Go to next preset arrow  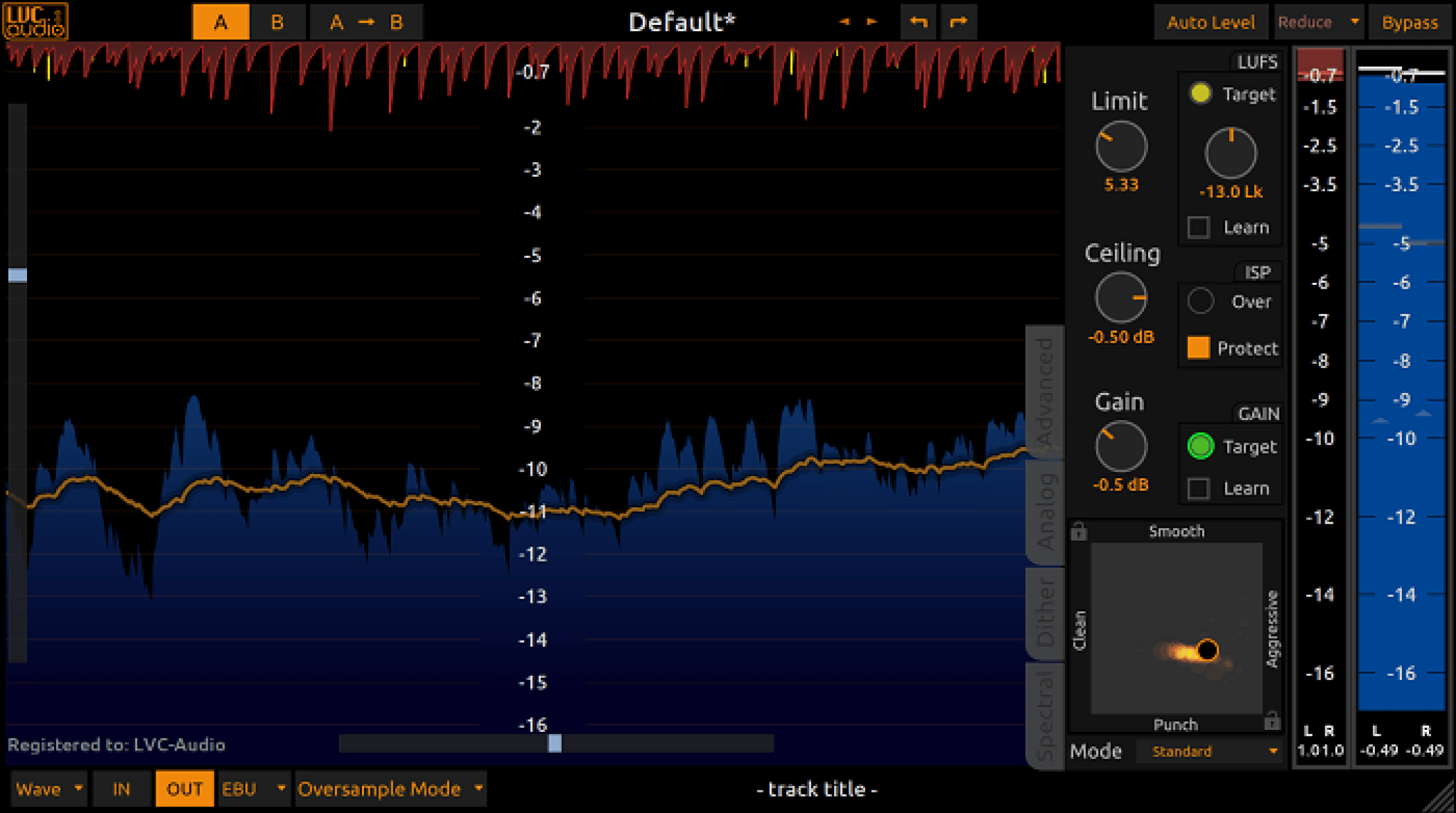[x=872, y=22]
